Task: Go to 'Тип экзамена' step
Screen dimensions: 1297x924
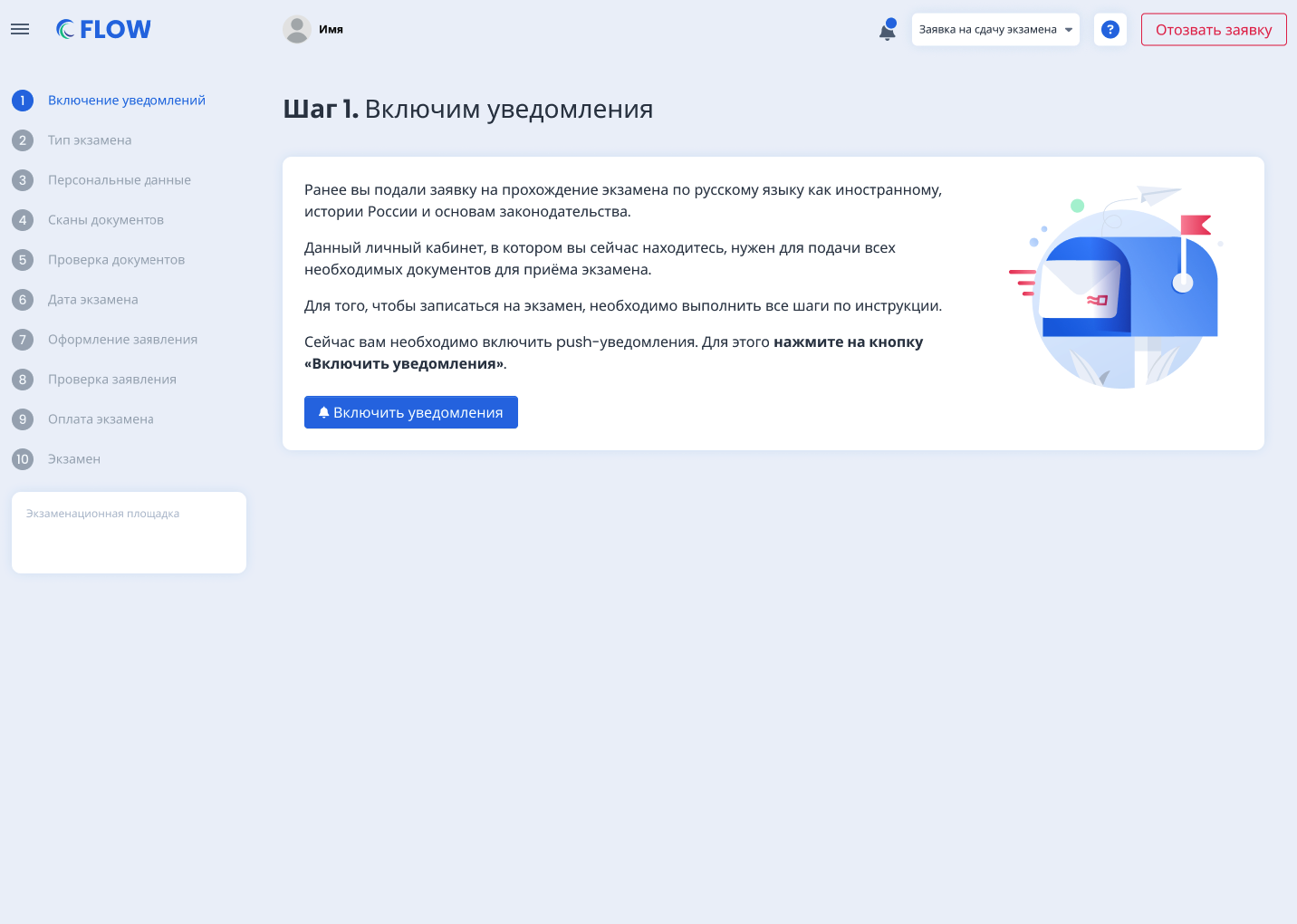Action: click(x=90, y=140)
